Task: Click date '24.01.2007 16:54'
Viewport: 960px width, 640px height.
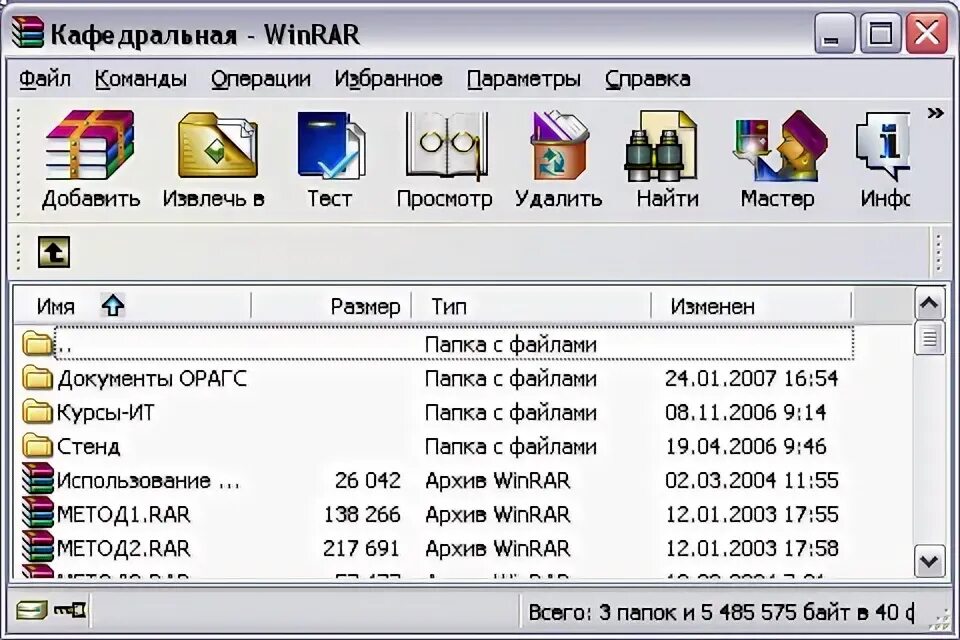Action: (751, 379)
